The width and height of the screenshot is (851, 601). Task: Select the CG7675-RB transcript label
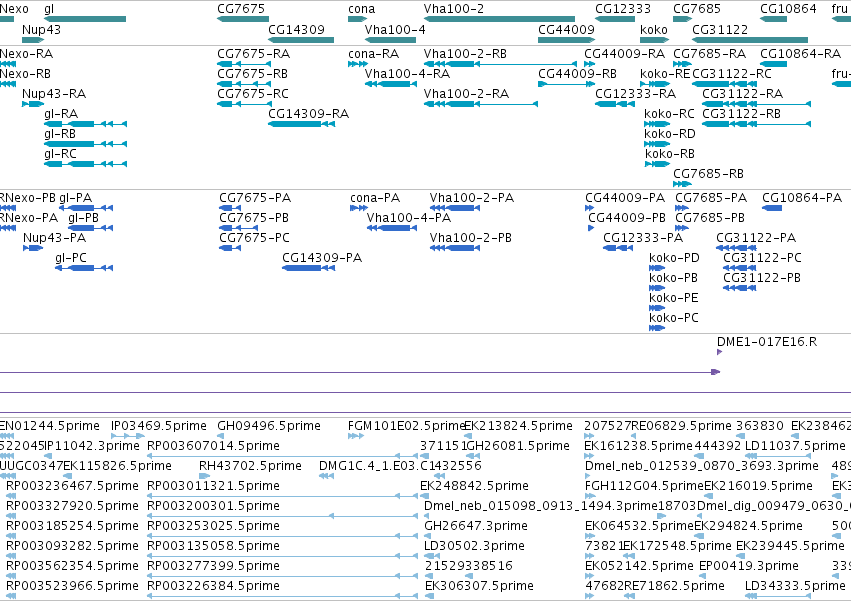[x=252, y=74]
